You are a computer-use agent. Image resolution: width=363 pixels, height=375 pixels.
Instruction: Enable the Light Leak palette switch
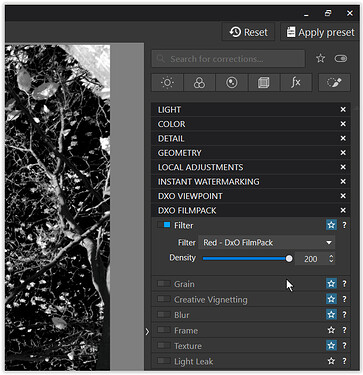[164, 361]
